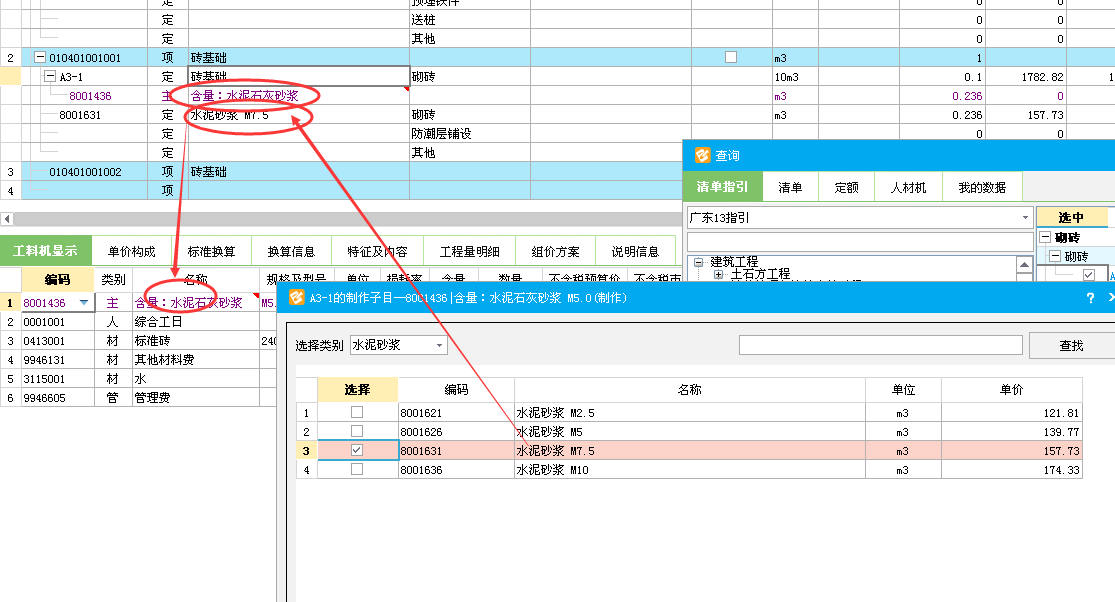
Task: Open the dropdown arrow beside code 8001436
Action: coord(84,303)
